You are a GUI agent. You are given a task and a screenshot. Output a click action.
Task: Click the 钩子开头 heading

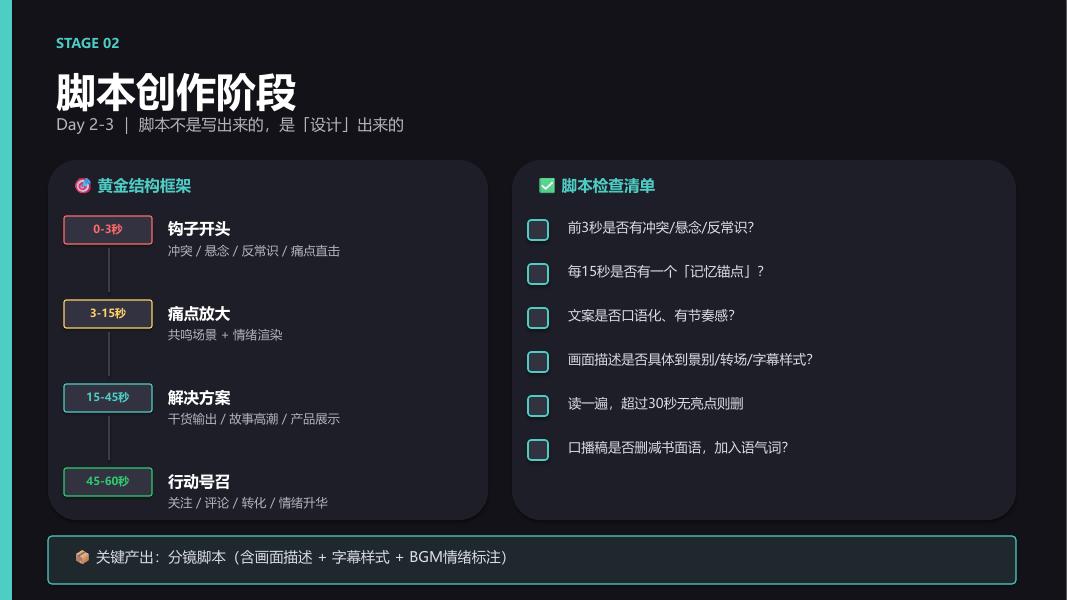pos(199,229)
